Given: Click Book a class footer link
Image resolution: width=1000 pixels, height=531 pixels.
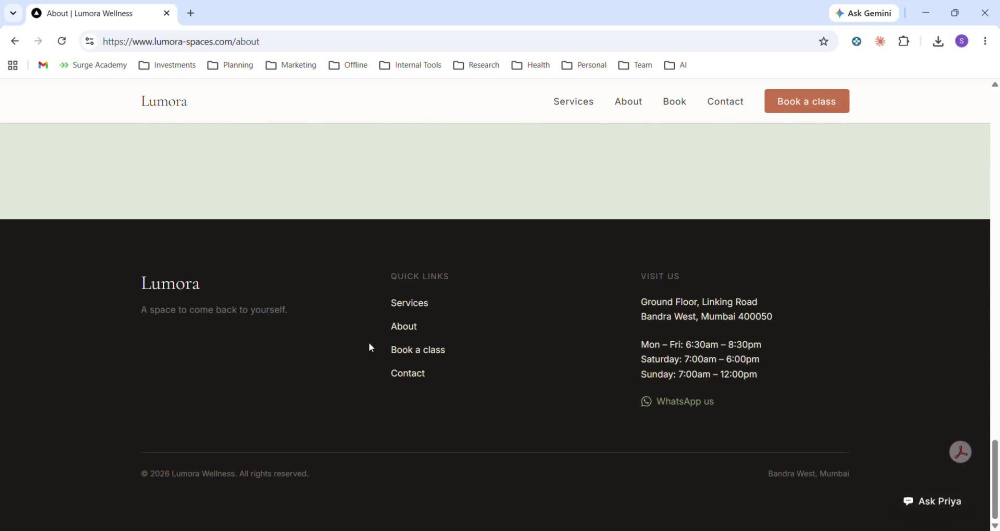Looking at the screenshot, I should click(x=418, y=350).
